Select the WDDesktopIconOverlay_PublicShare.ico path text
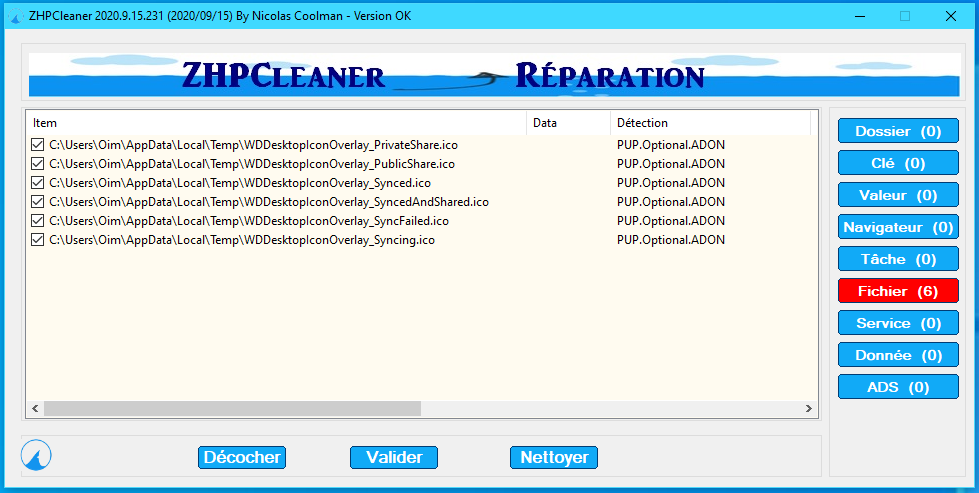This screenshot has height=493, width=979. click(252, 164)
